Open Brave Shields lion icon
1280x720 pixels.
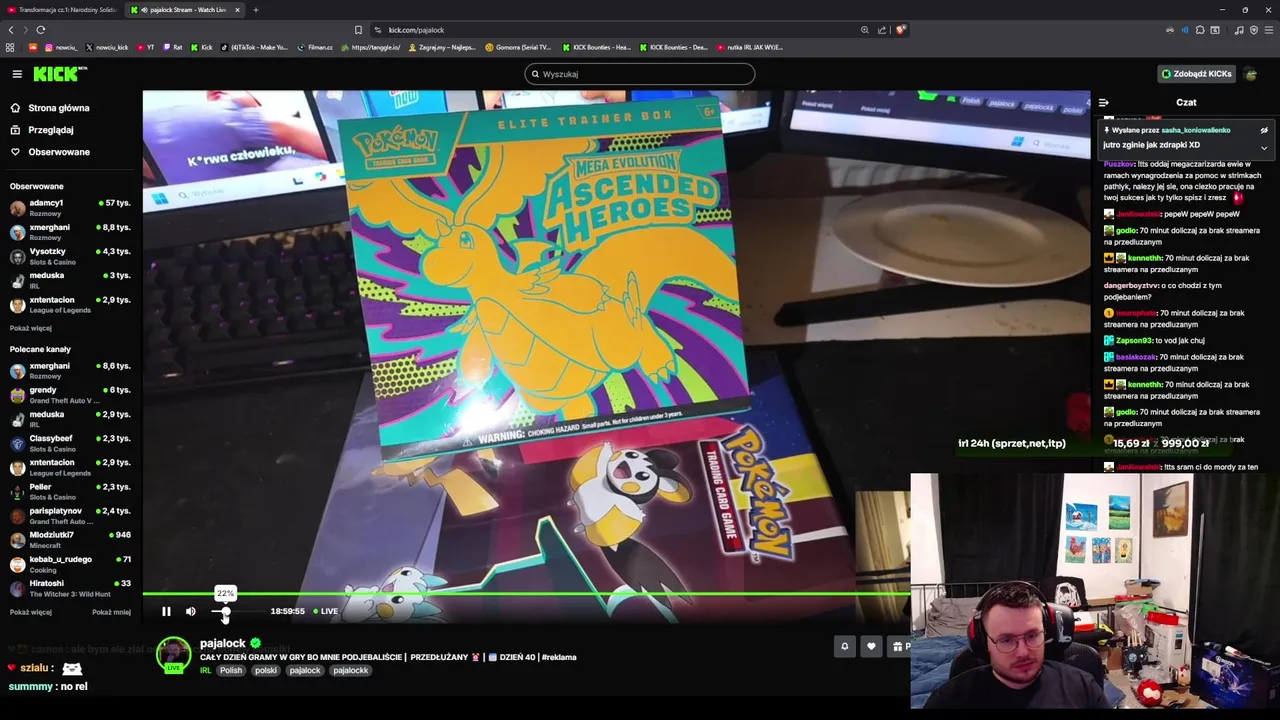[x=900, y=30]
